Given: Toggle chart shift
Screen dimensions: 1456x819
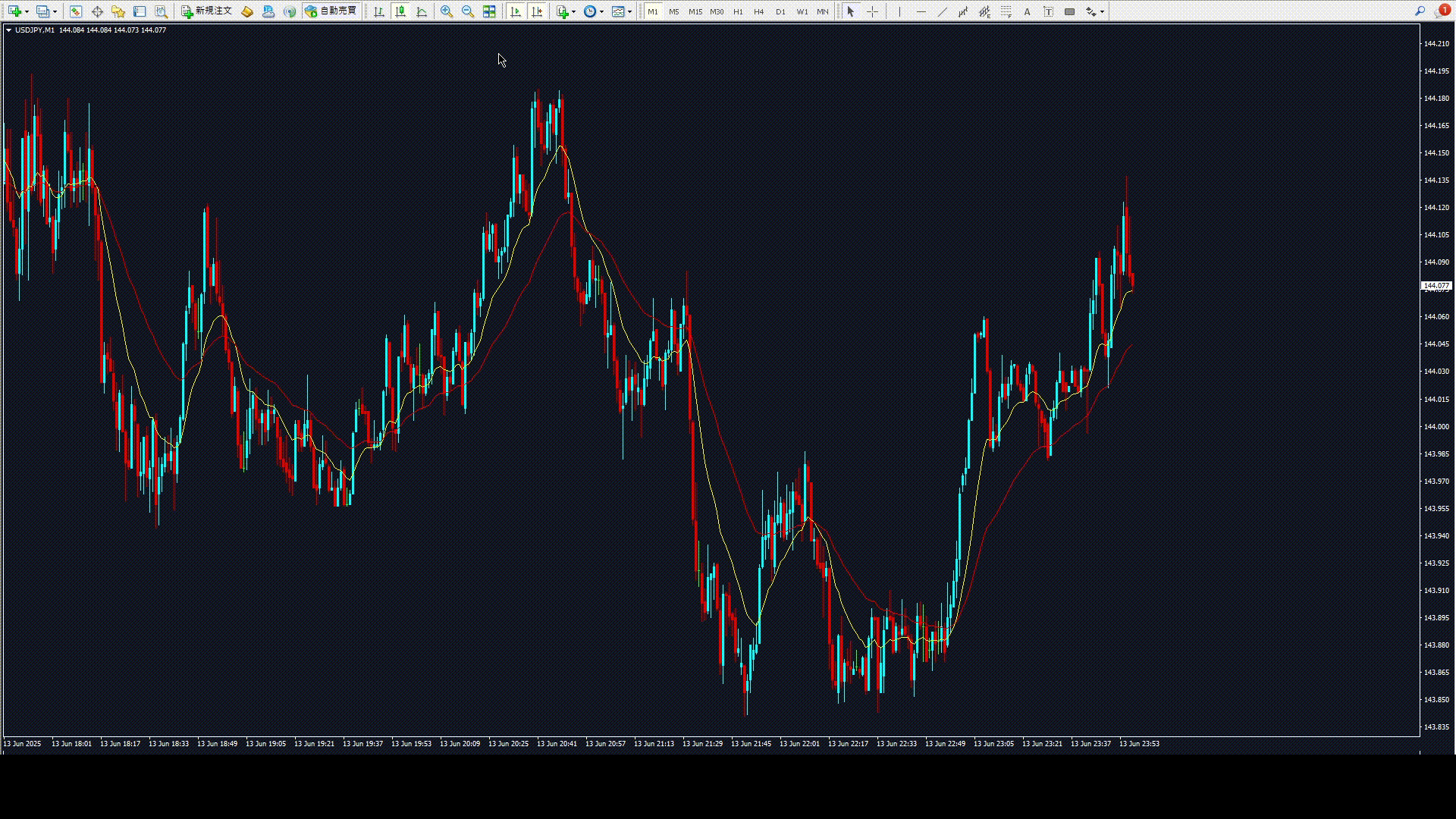Looking at the screenshot, I should (x=537, y=11).
